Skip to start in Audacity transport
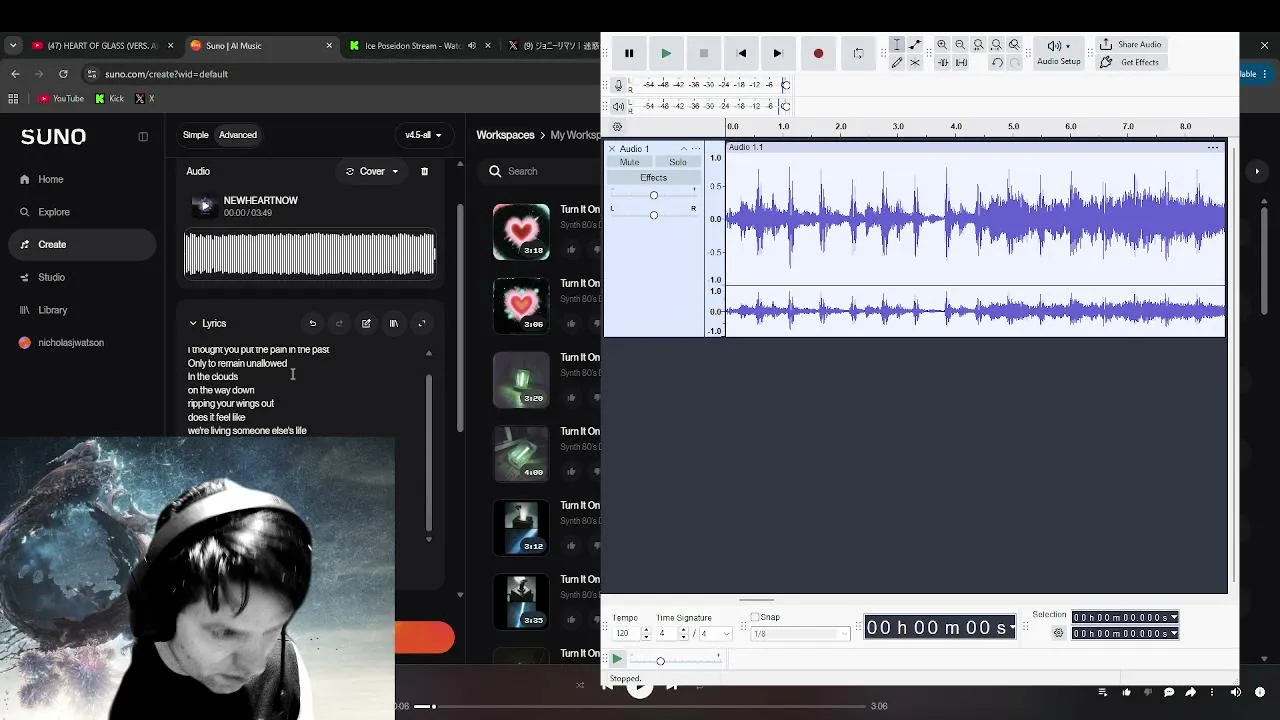Screen dimensions: 1280x720 tap(741, 53)
